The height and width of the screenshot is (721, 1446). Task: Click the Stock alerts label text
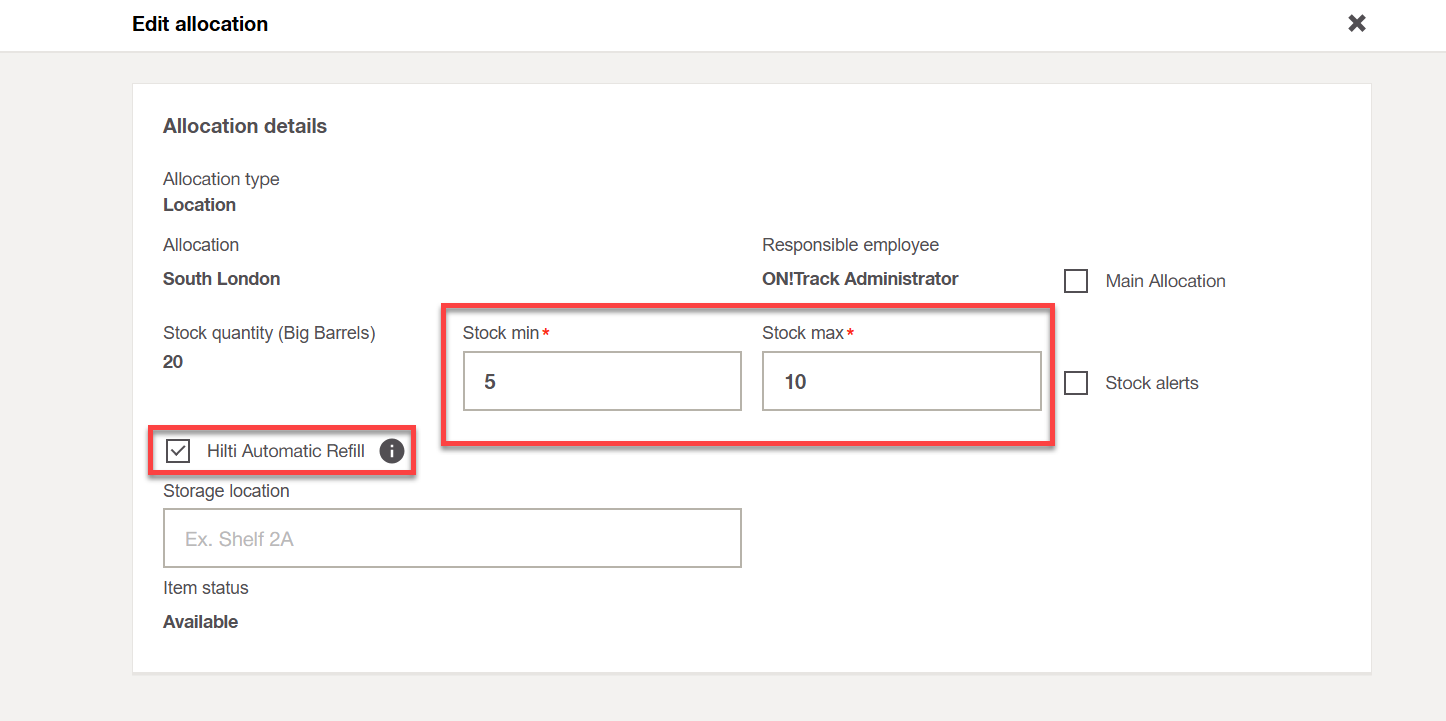point(1152,383)
